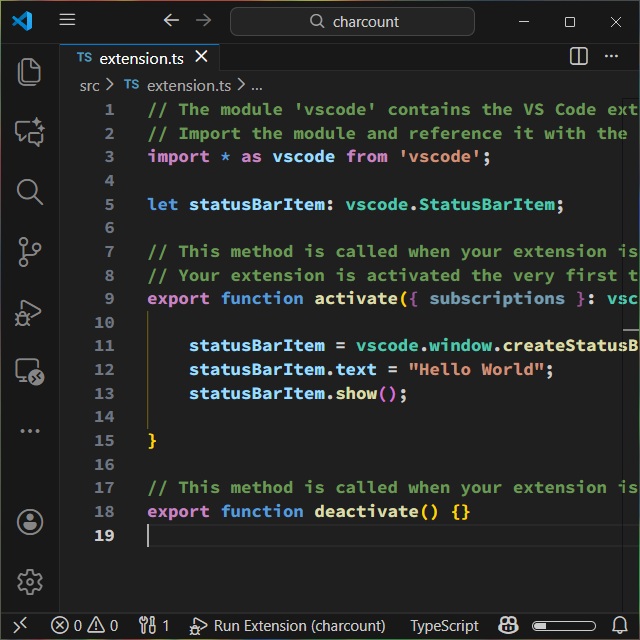Open the Manage gear menu

coord(30,581)
